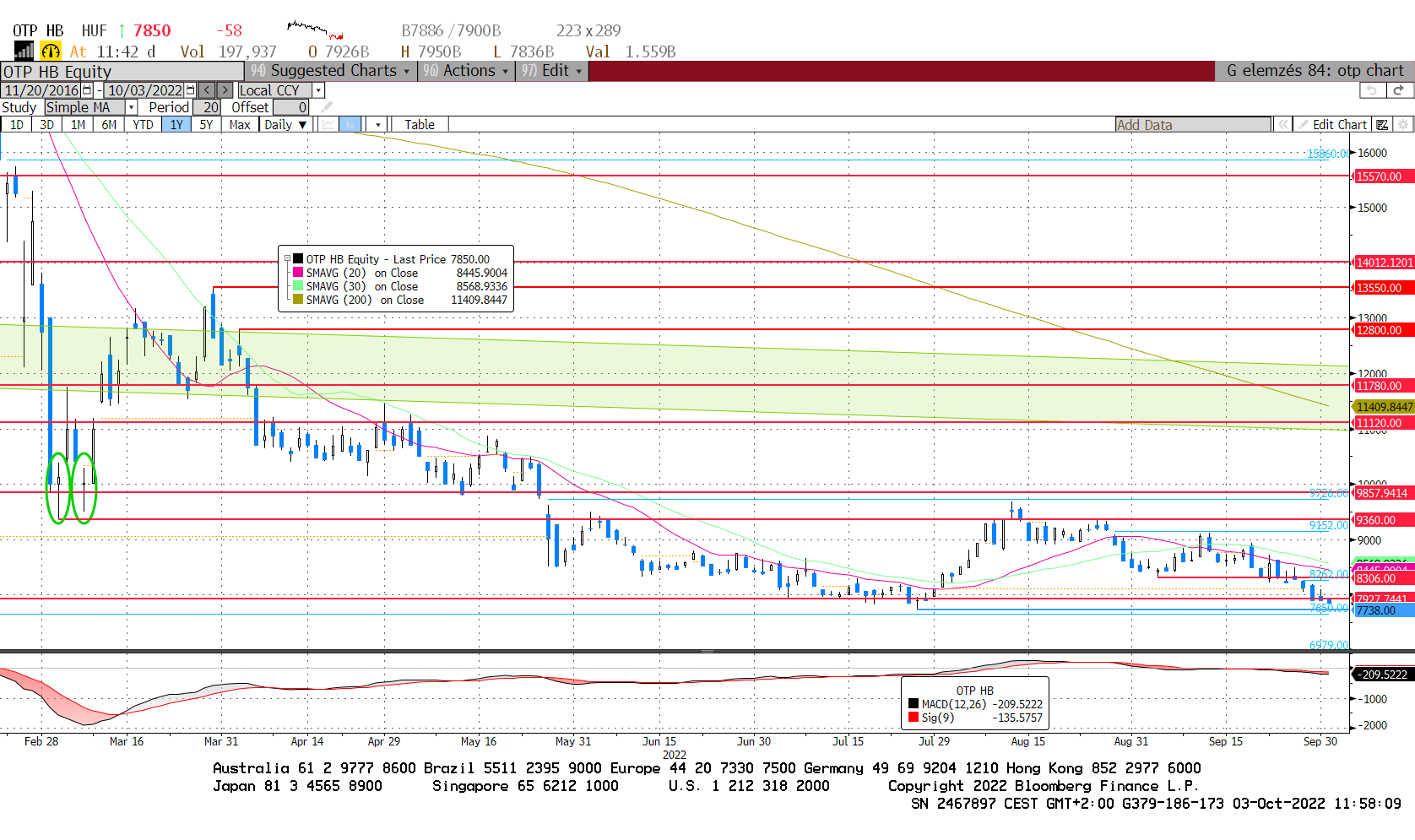The width and height of the screenshot is (1415, 840).
Task: Shift date range back with left arrow
Action: 207,90
